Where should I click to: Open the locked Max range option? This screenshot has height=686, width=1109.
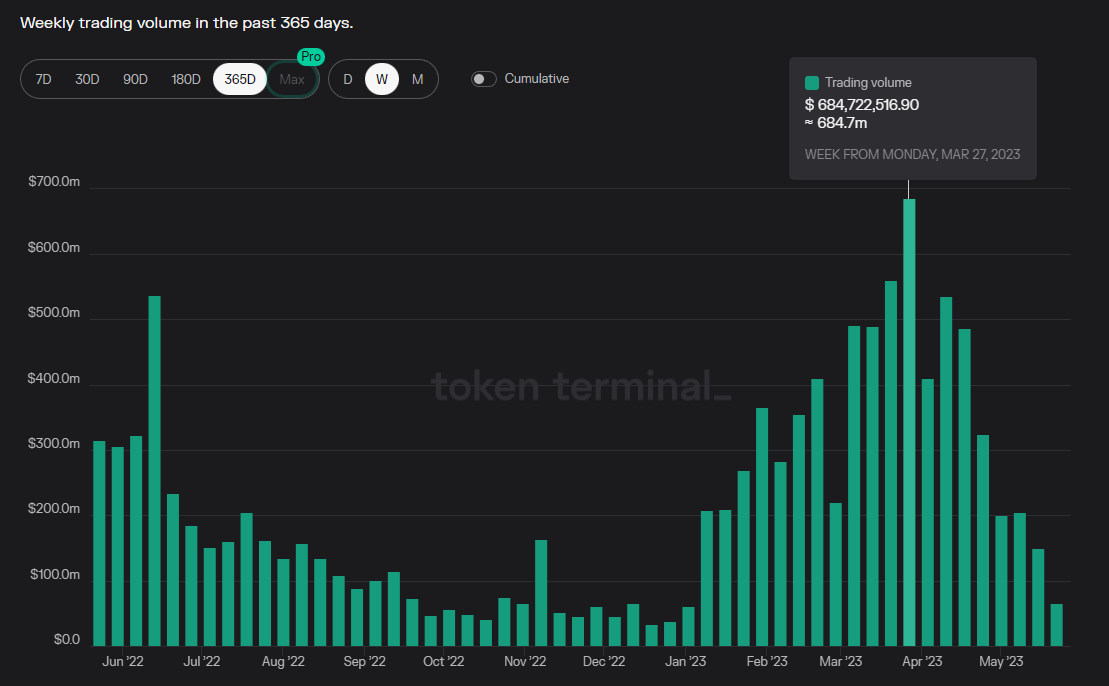coord(292,79)
